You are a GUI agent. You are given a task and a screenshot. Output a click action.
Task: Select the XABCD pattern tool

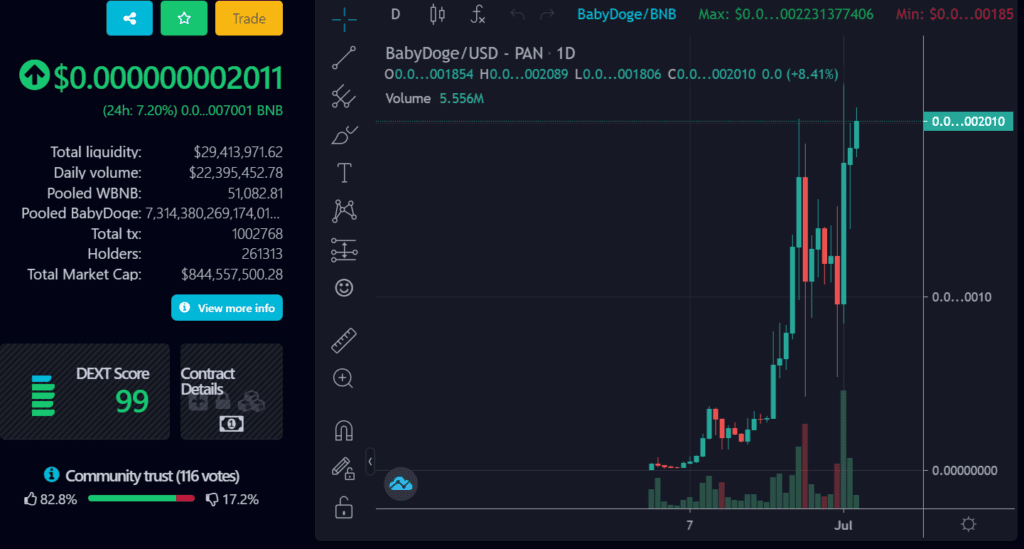click(x=344, y=211)
